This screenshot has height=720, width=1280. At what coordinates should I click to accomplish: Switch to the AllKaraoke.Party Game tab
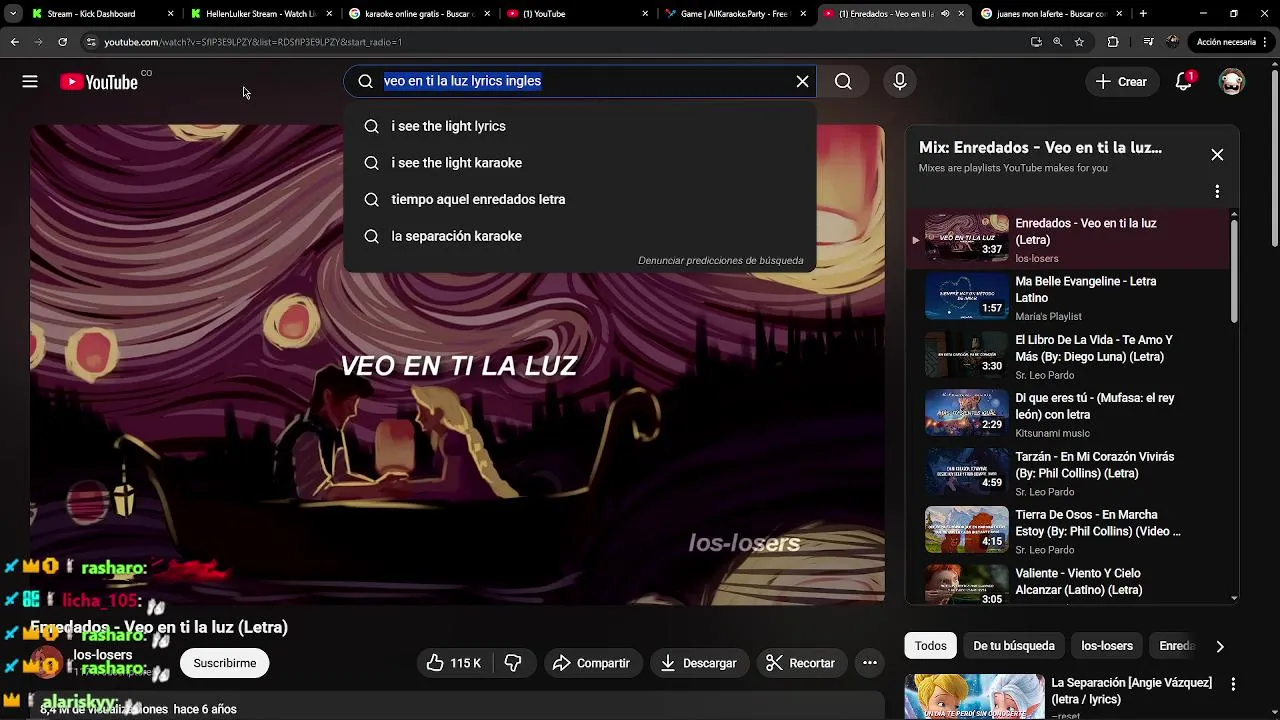click(x=736, y=14)
